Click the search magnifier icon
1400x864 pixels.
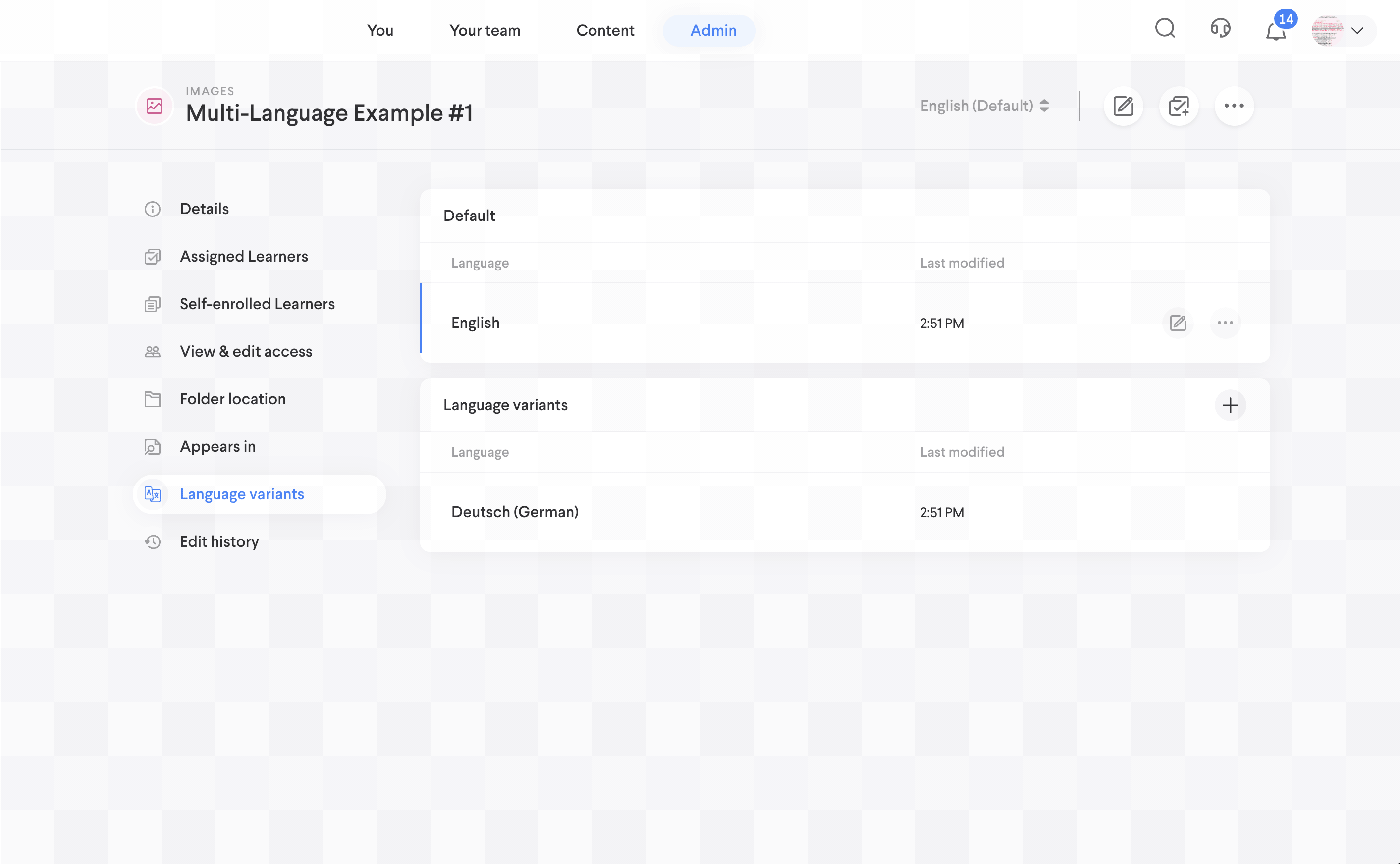pos(1165,29)
